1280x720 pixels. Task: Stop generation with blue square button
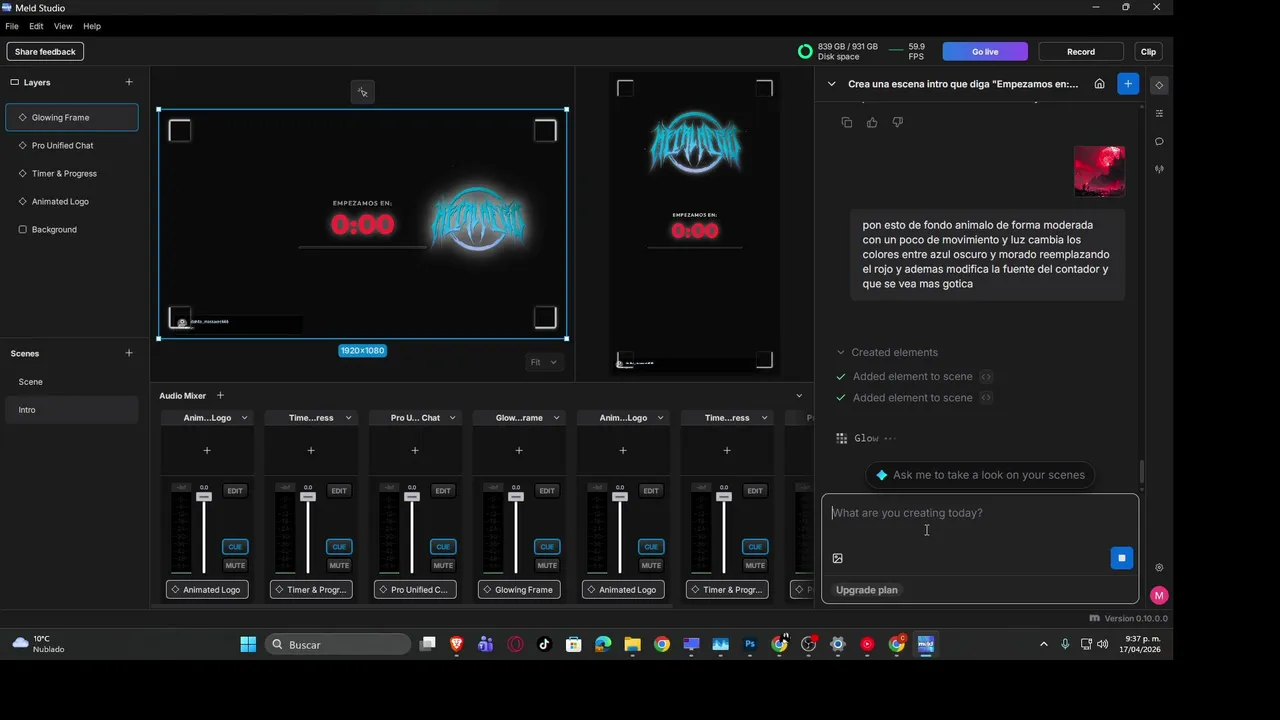1122,558
